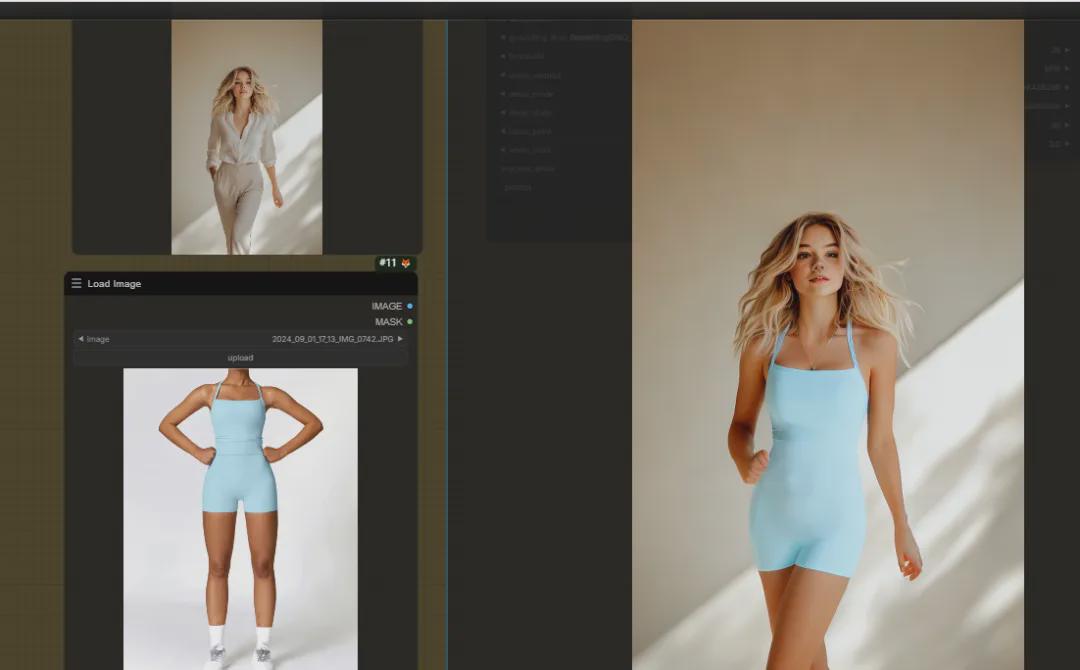
Task: Click the right arrow beside the seed number
Action: point(1068,87)
